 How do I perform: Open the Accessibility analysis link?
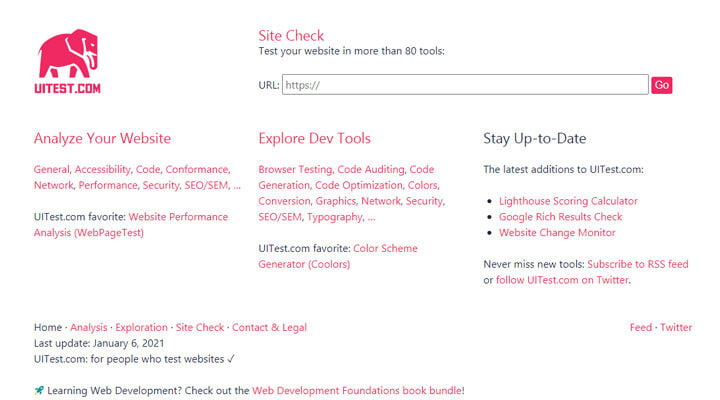click(x=102, y=169)
